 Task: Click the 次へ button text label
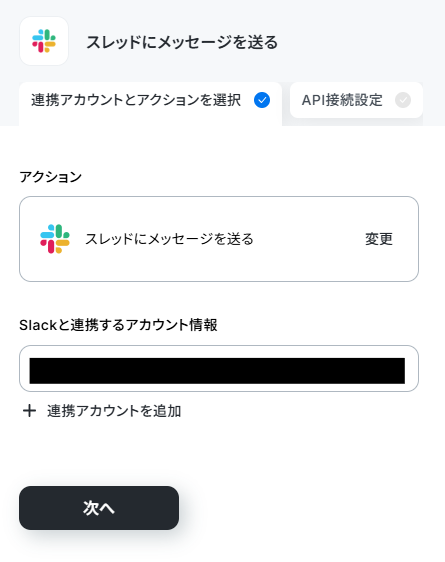[99, 508]
